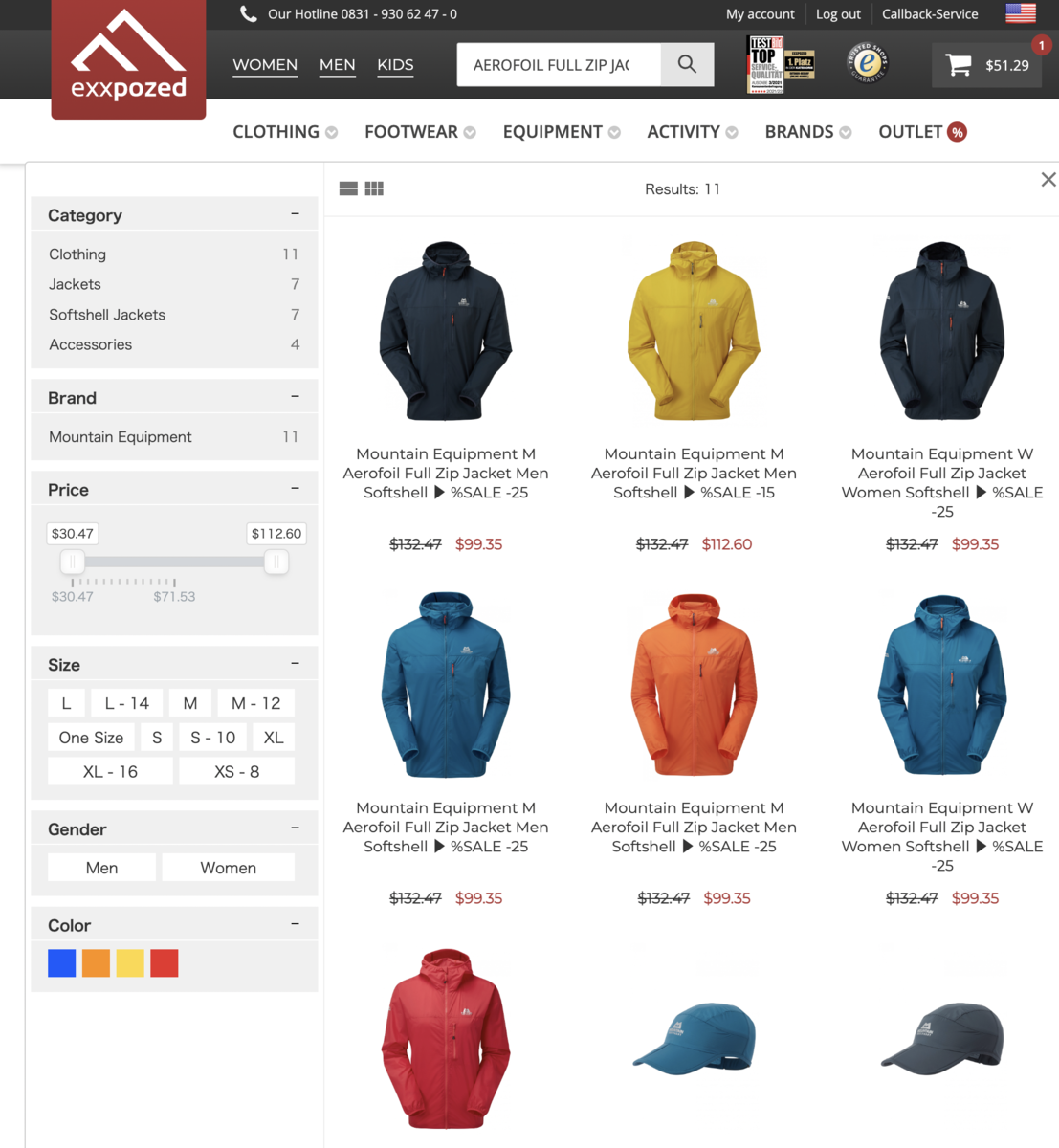The image size is (1059, 1148).
Task: Open the orange Aerofoil jacket thumbnail
Action: pyautogui.click(x=694, y=685)
